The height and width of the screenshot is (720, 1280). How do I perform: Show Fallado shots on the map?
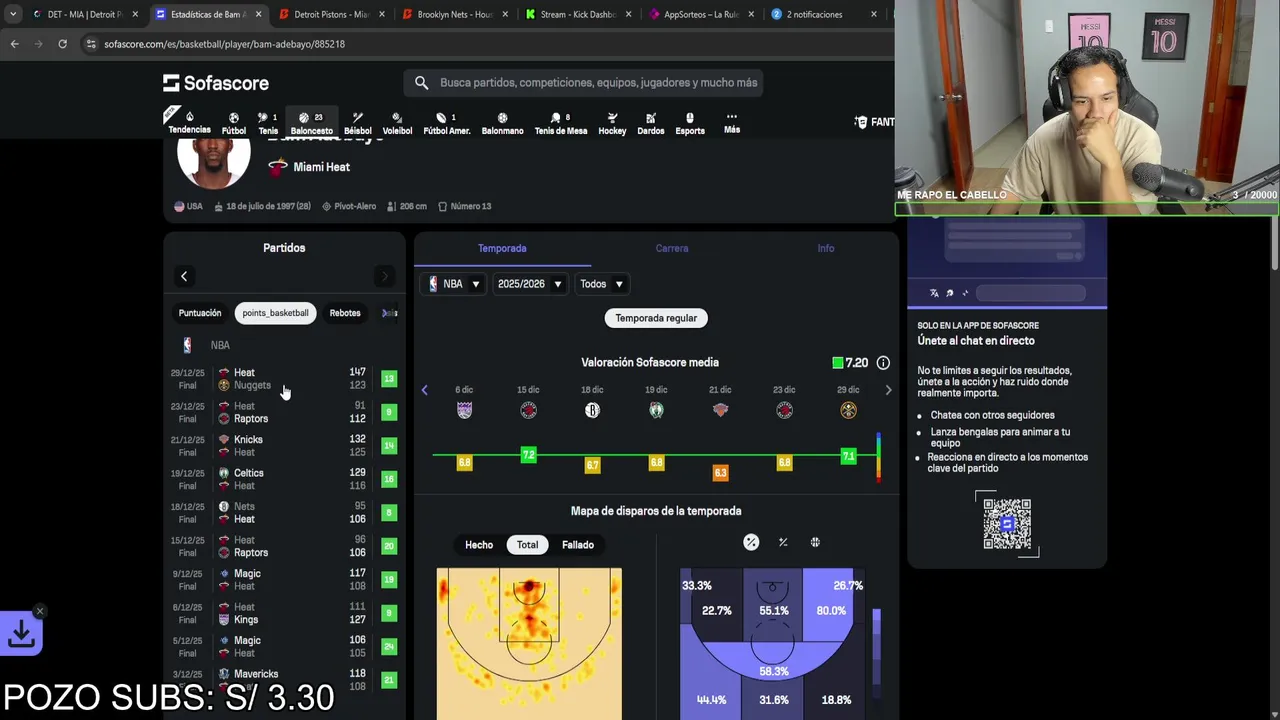tap(578, 545)
